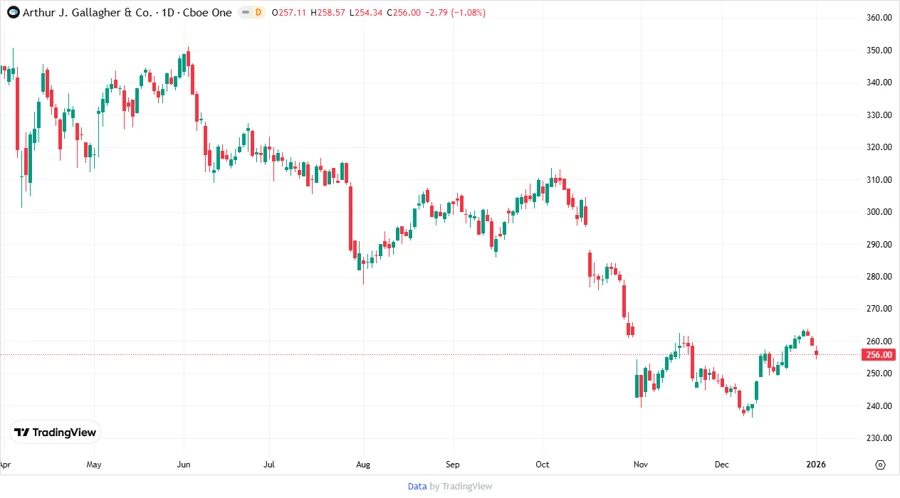Click the Arthur J. Gallagher logo icon
Image resolution: width=900 pixels, height=498 pixels.
tap(13, 12)
